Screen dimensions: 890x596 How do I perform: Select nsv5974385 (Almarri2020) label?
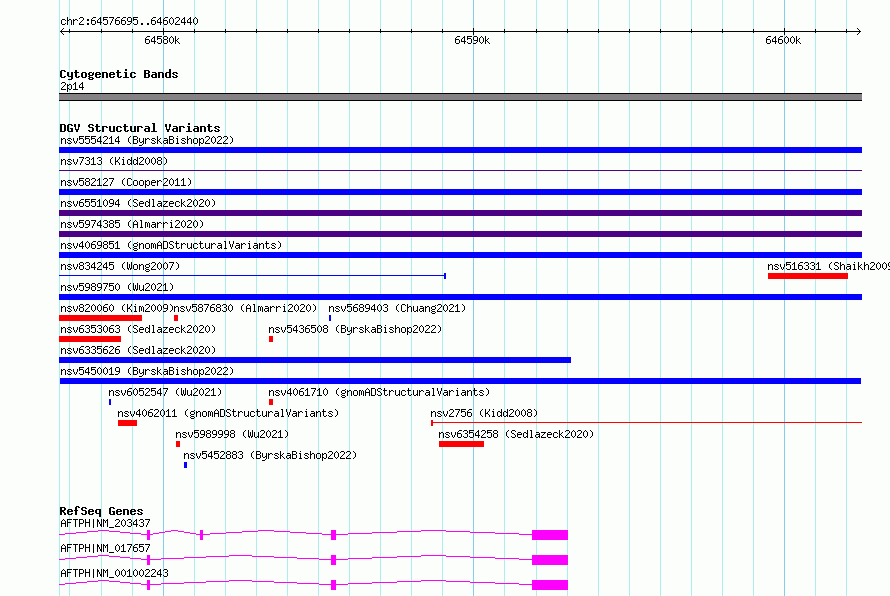(132, 224)
